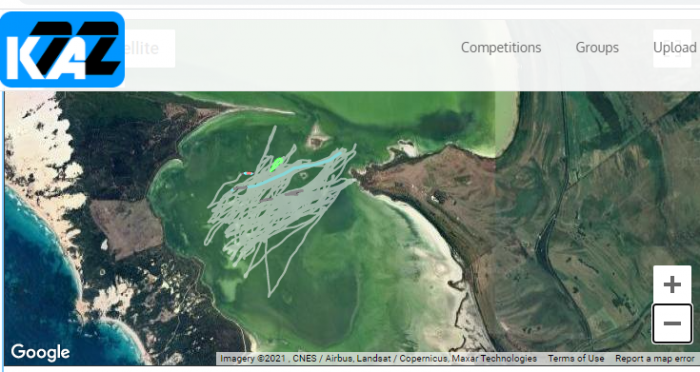Open the Competitions menu

pos(501,47)
